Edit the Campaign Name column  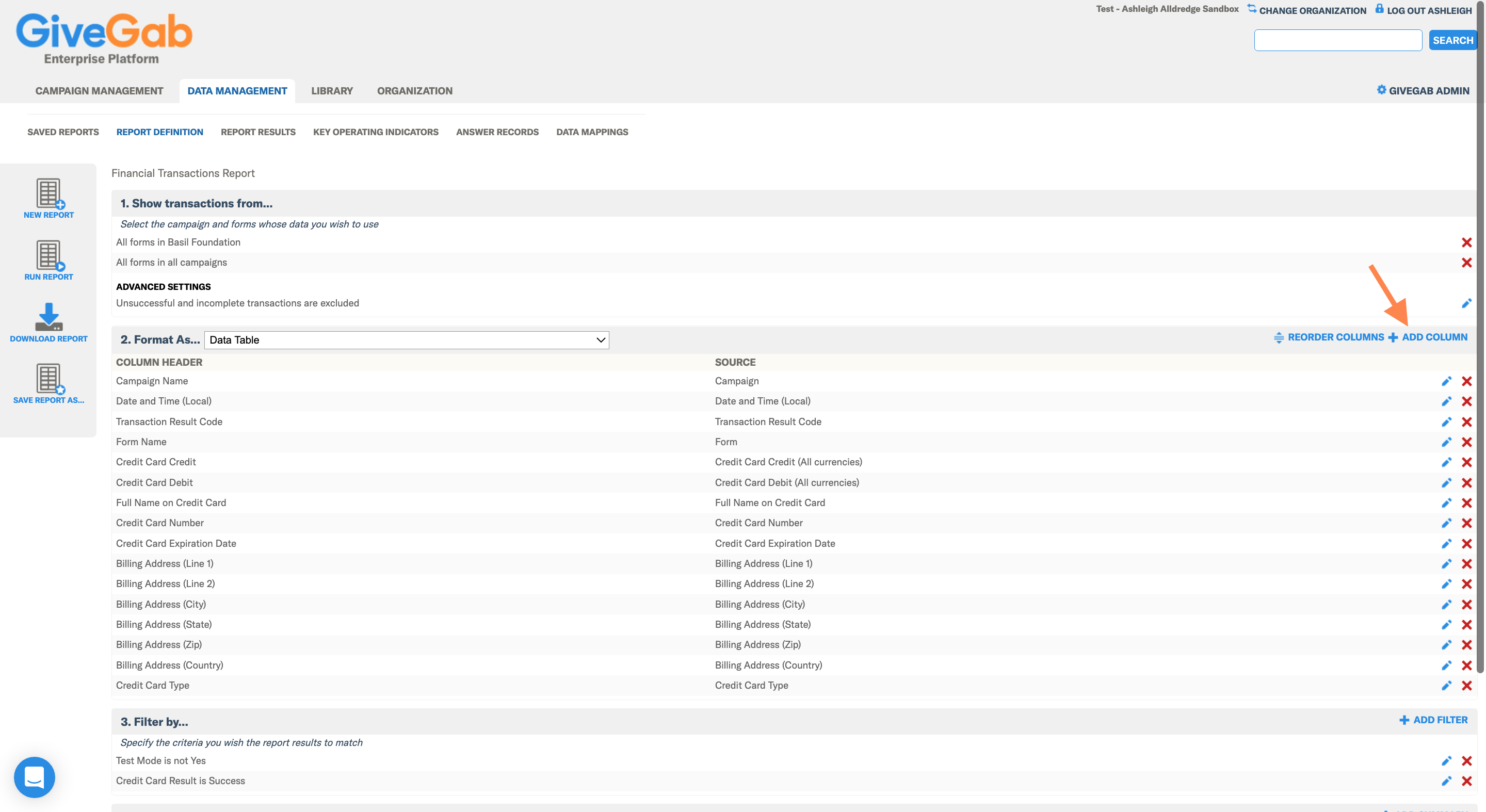(x=1446, y=381)
